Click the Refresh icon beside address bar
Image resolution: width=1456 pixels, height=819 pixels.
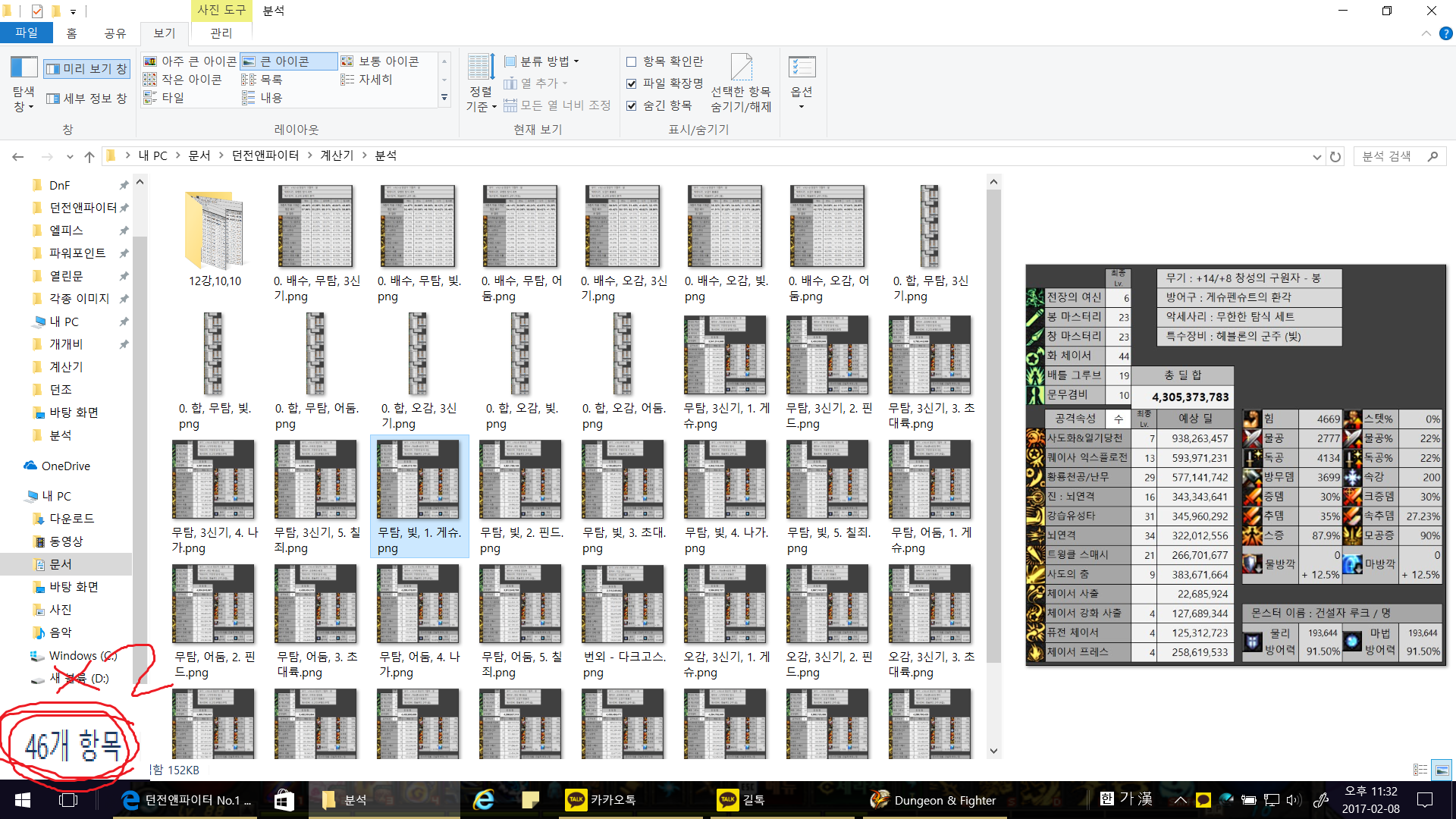point(1335,156)
